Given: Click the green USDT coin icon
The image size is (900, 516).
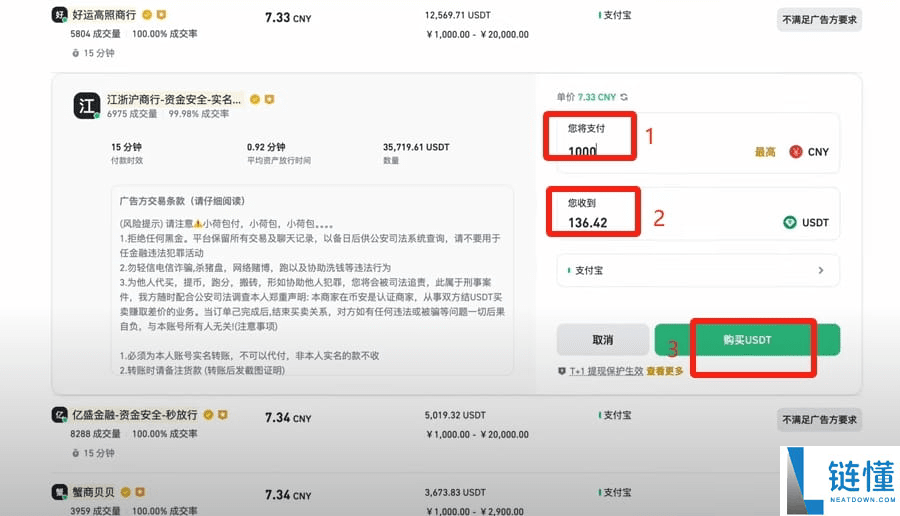Looking at the screenshot, I should (x=790, y=222).
